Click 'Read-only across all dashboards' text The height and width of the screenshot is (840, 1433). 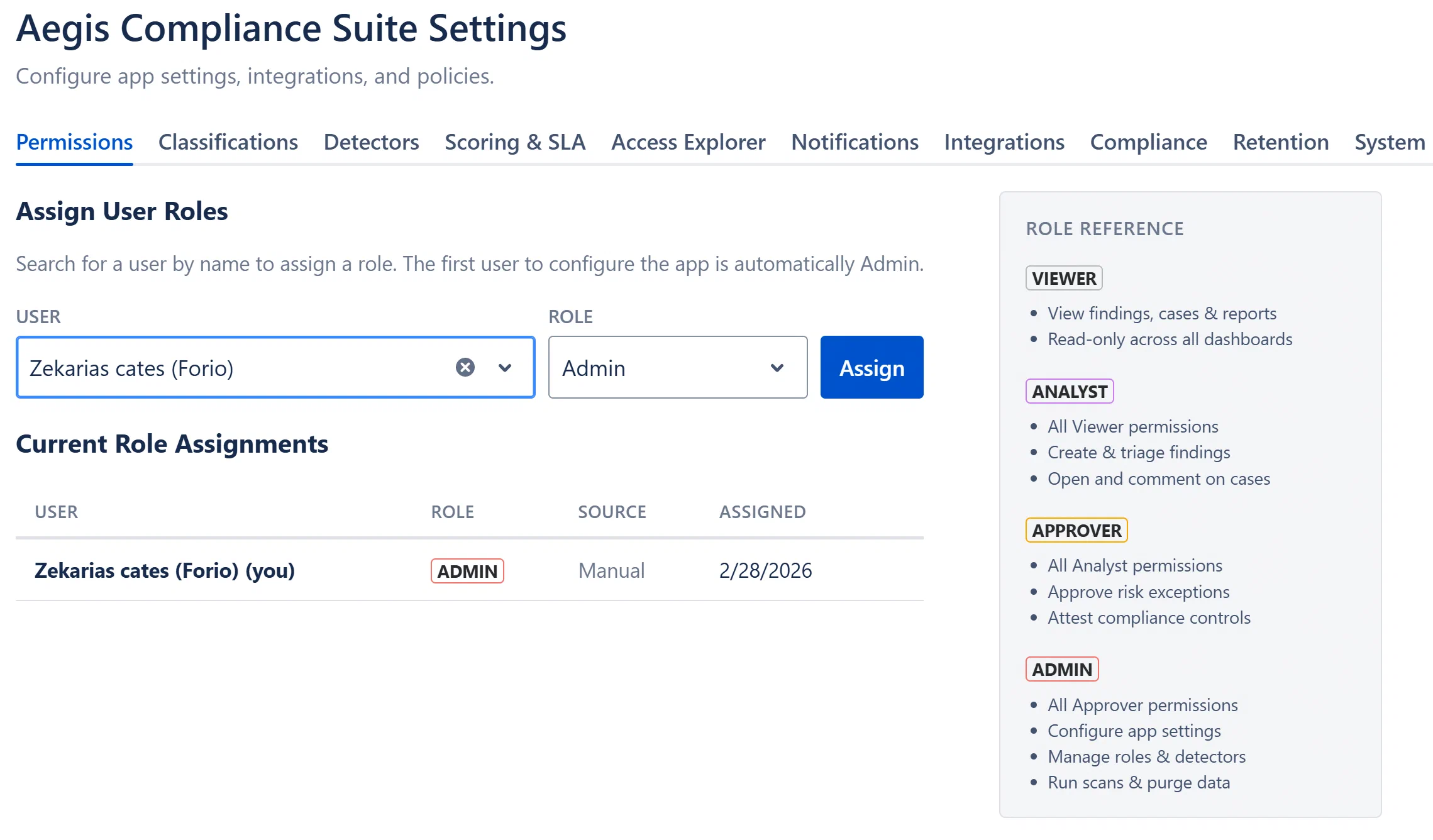click(x=1170, y=339)
